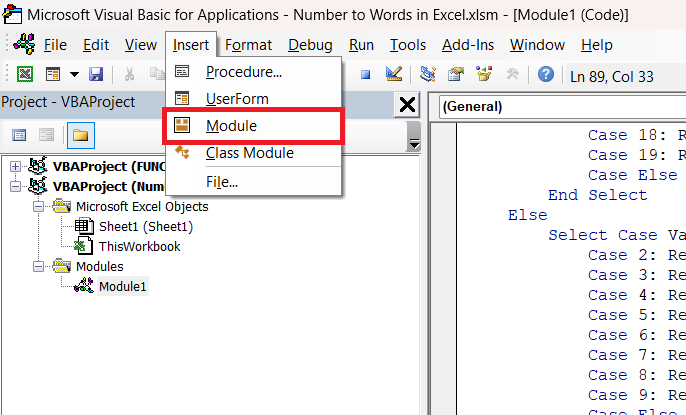Choose Module from Insert menu
686x415 pixels.
pyautogui.click(x=253, y=126)
